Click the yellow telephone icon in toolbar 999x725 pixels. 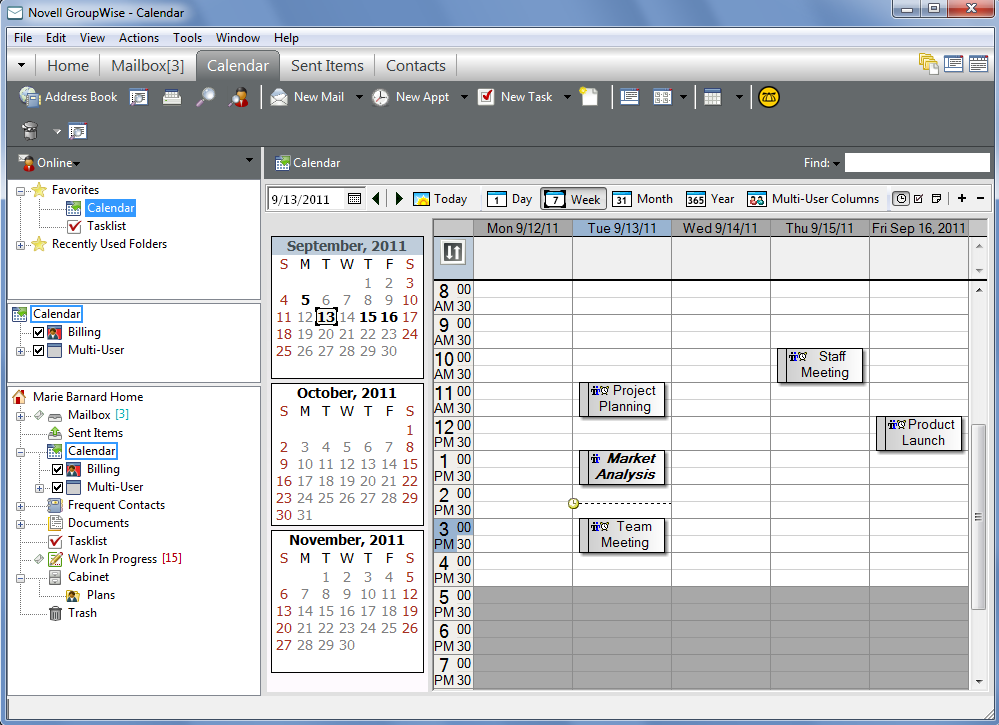tap(769, 97)
